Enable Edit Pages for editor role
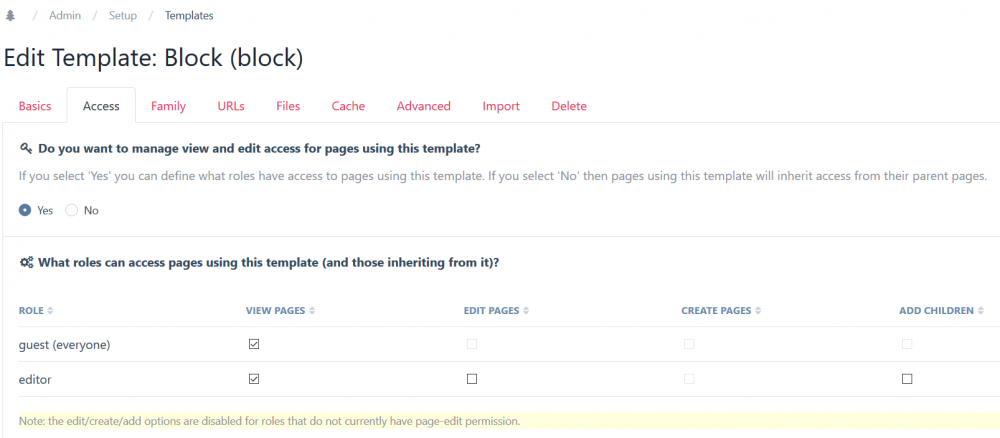The image size is (1000, 438). click(x=472, y=379)
